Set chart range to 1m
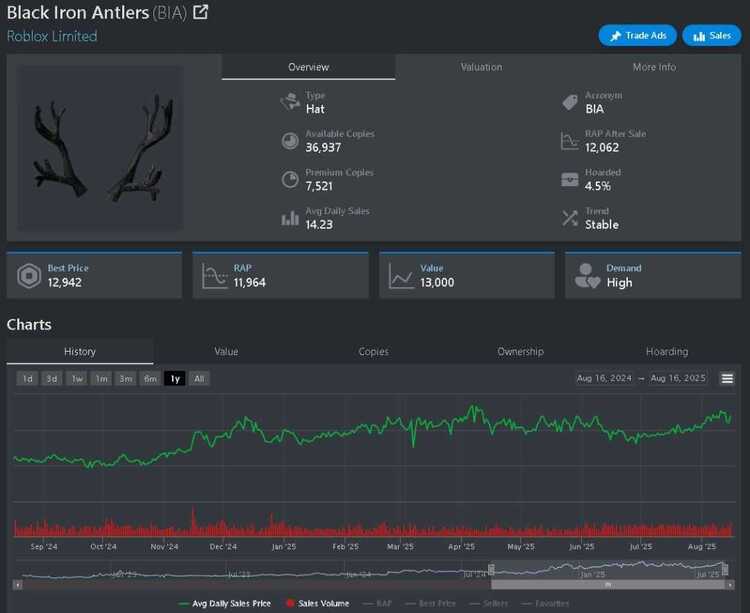Screen dimensions: 750x613 101,379
